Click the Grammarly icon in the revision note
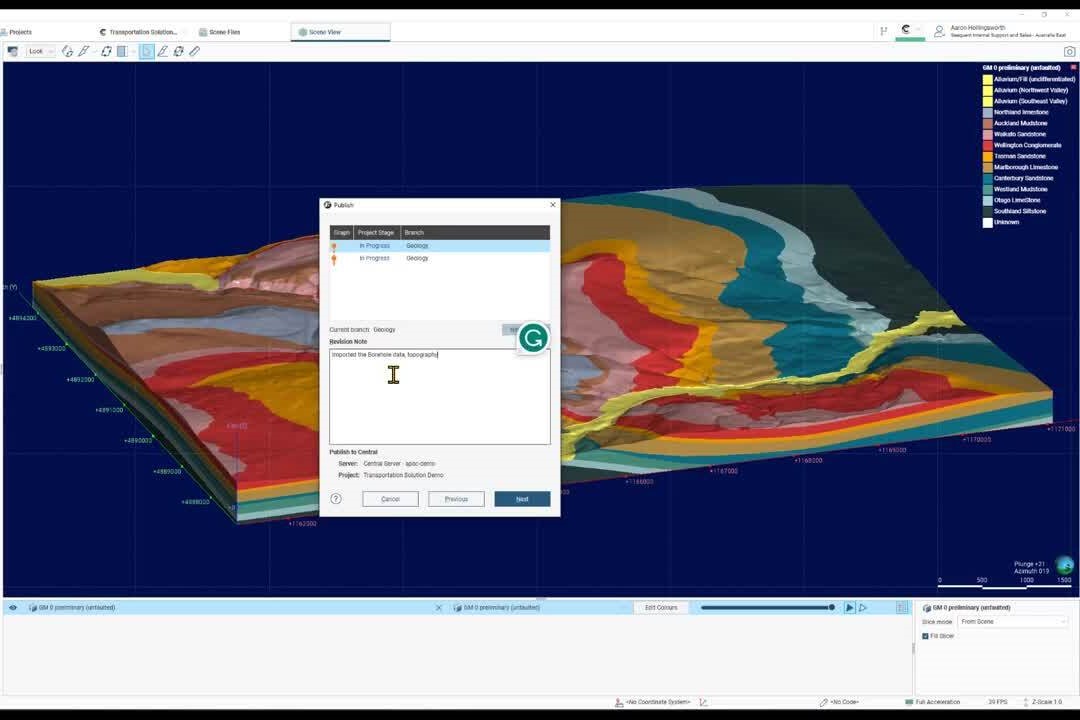 533,338
